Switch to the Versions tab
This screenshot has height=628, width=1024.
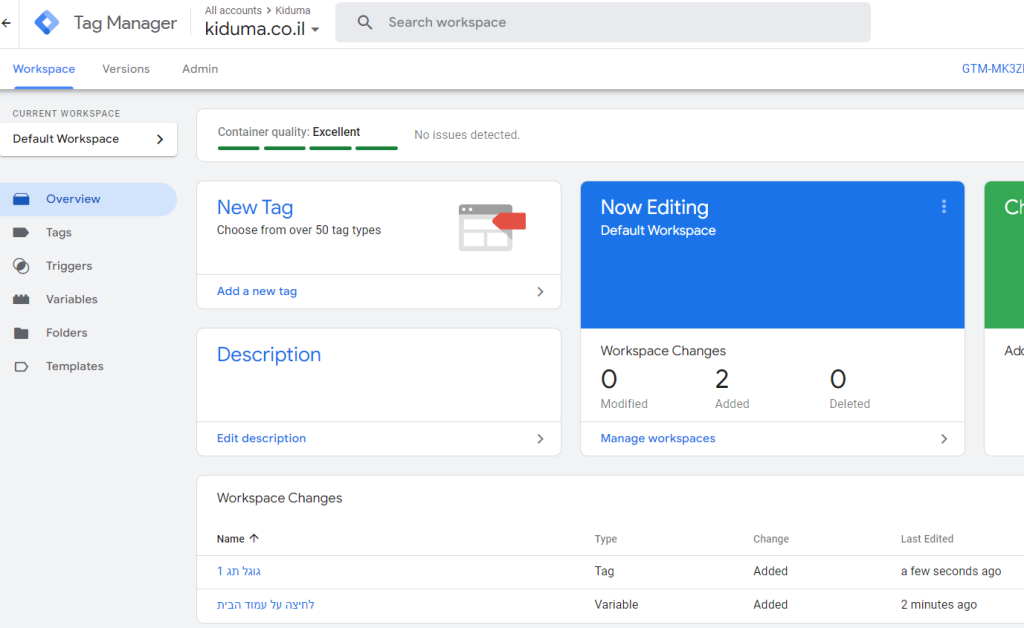point(126,69)
